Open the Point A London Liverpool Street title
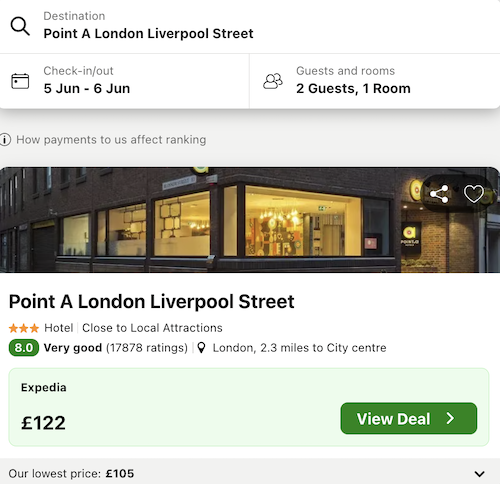 tap(152, 302)
